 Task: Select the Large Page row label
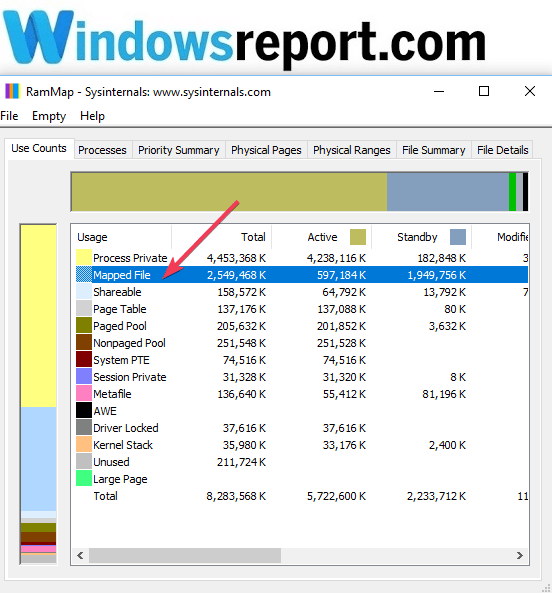(x=120, y=479)
